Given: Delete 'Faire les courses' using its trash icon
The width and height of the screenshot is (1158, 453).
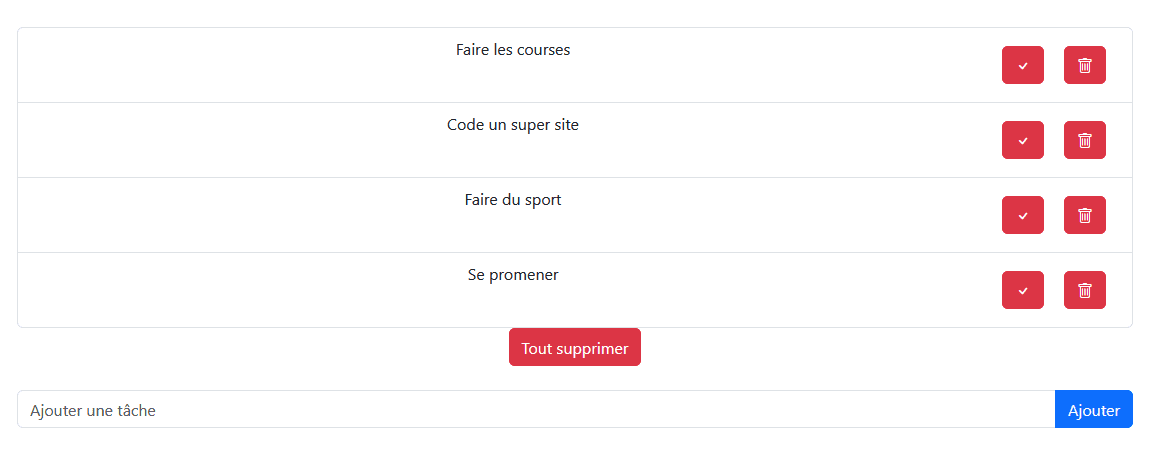Looking at the screenshot, I should click(1084, 65).
